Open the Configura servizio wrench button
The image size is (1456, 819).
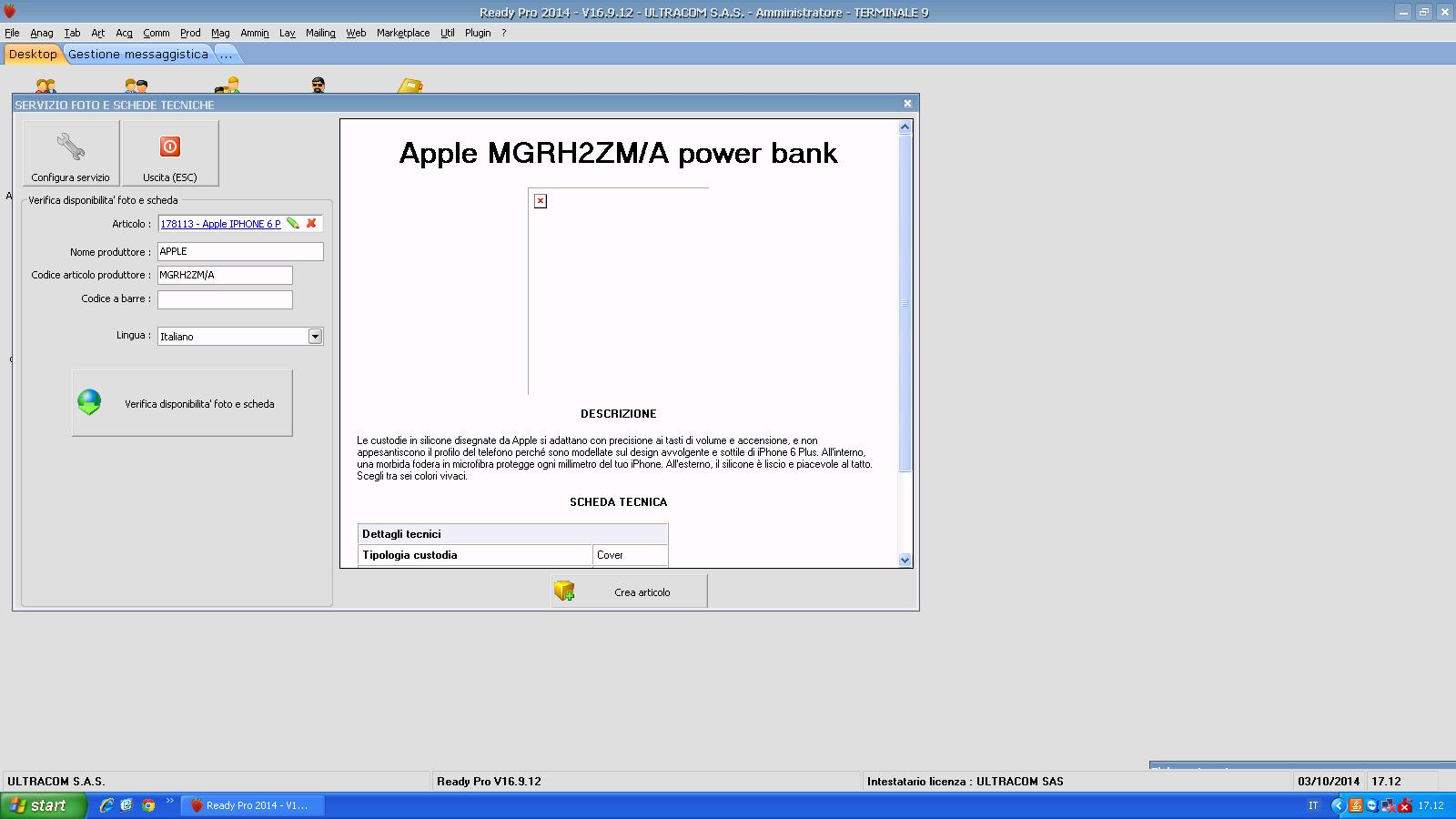pyautogui.click(x=70, y=153)
